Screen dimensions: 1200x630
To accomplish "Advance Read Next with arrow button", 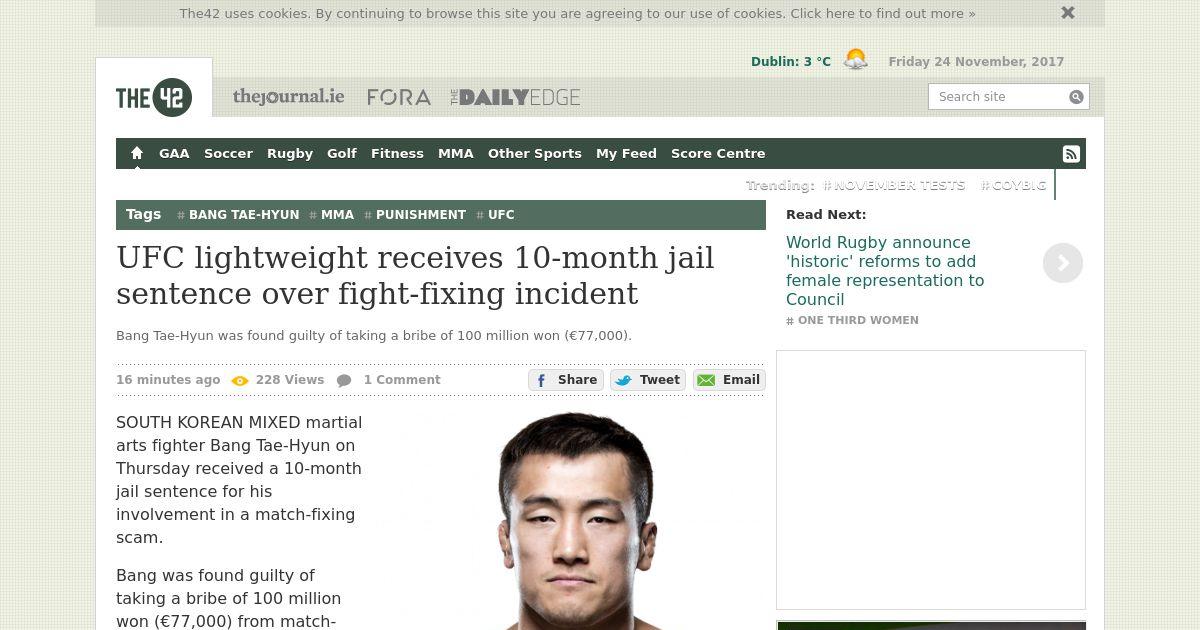I will (1063, 263).
